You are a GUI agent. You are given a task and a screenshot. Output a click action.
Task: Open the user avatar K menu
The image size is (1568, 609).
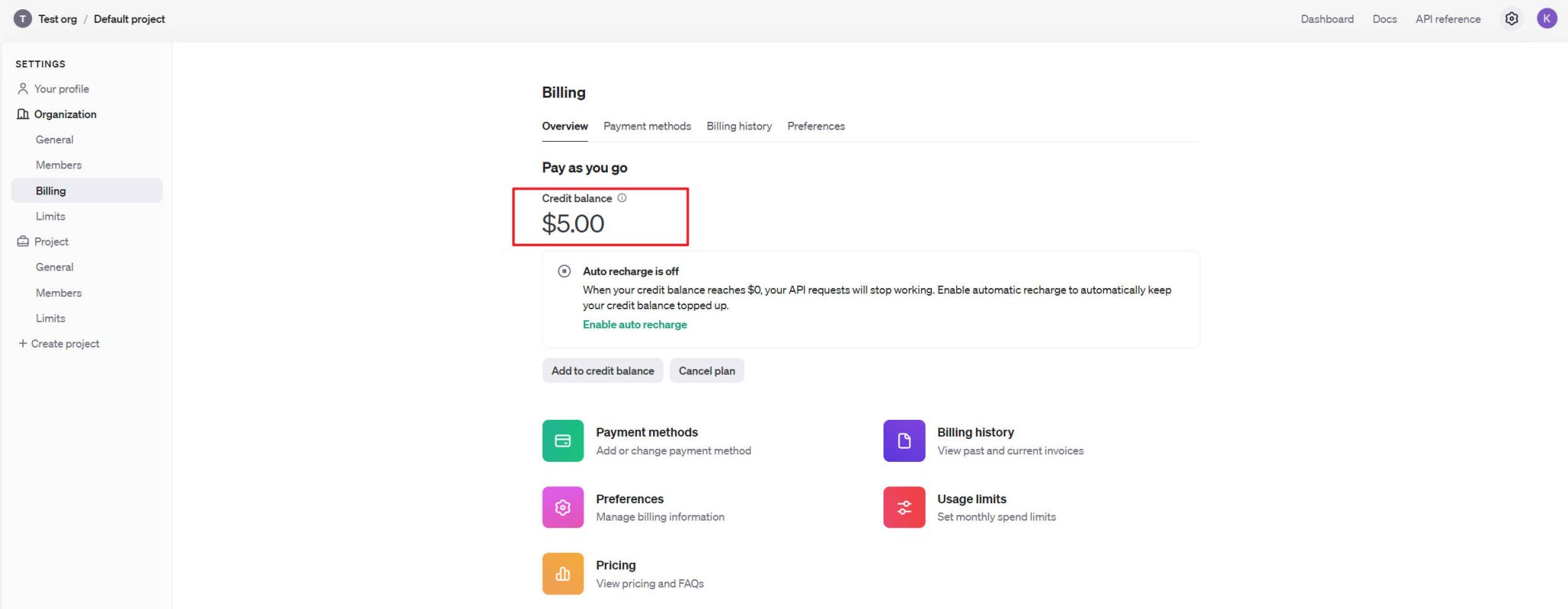point(1547,19)
